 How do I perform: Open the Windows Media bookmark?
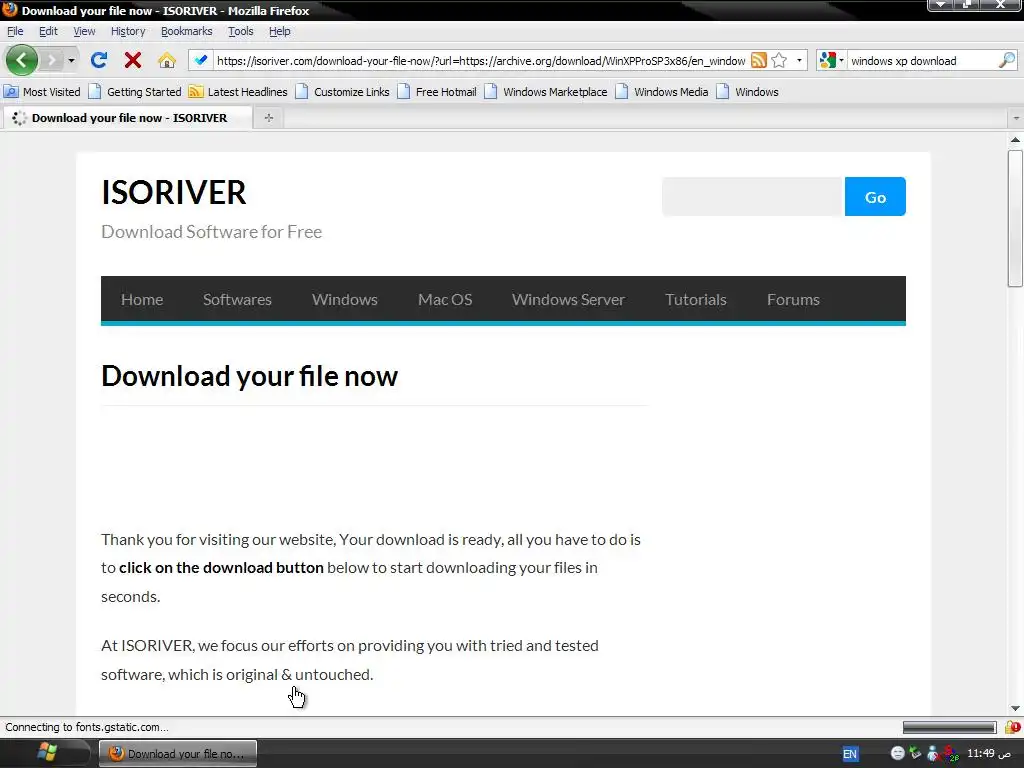point(662,92)
